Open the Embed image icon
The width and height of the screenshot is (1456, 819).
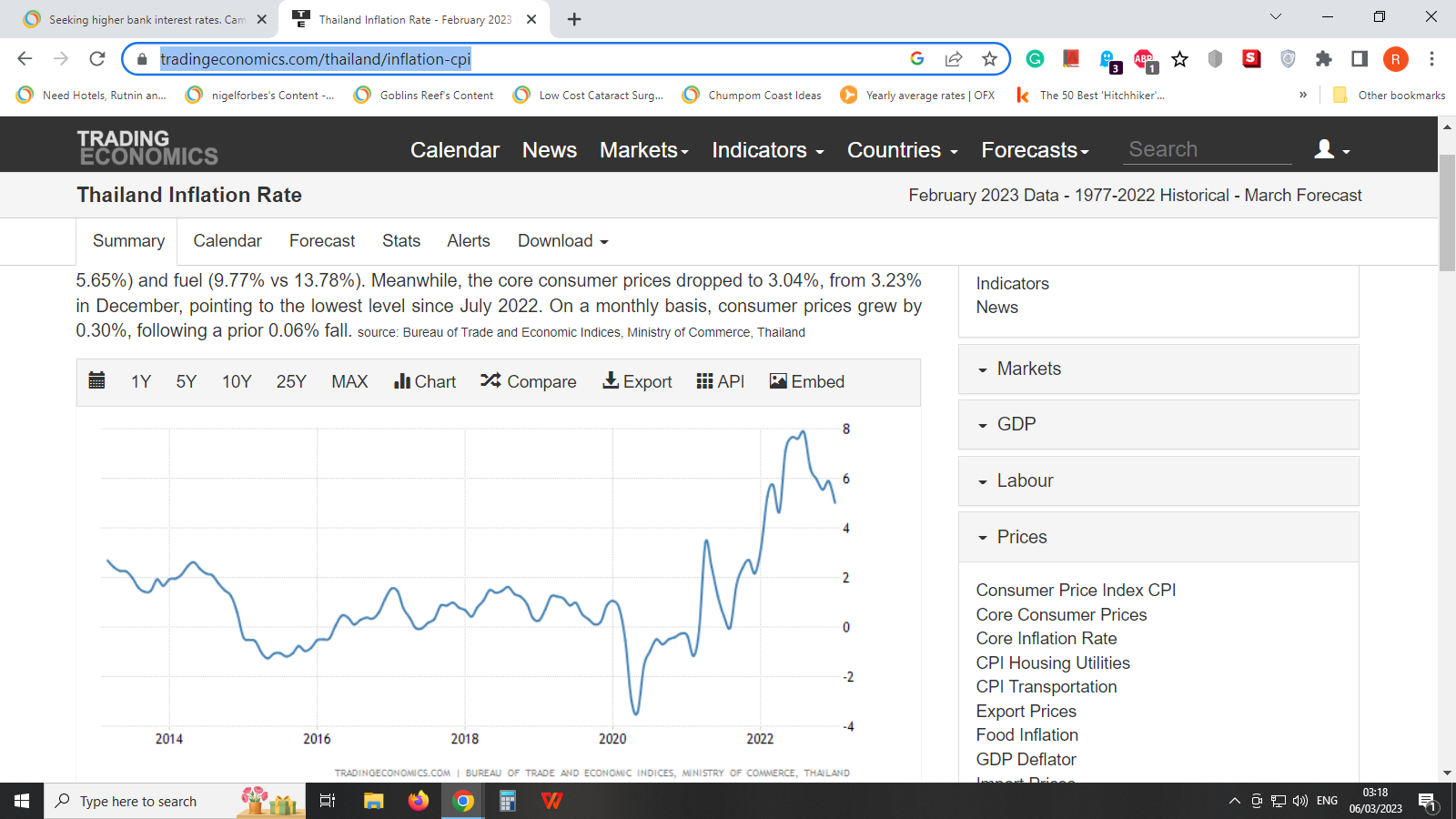point(778,381)
